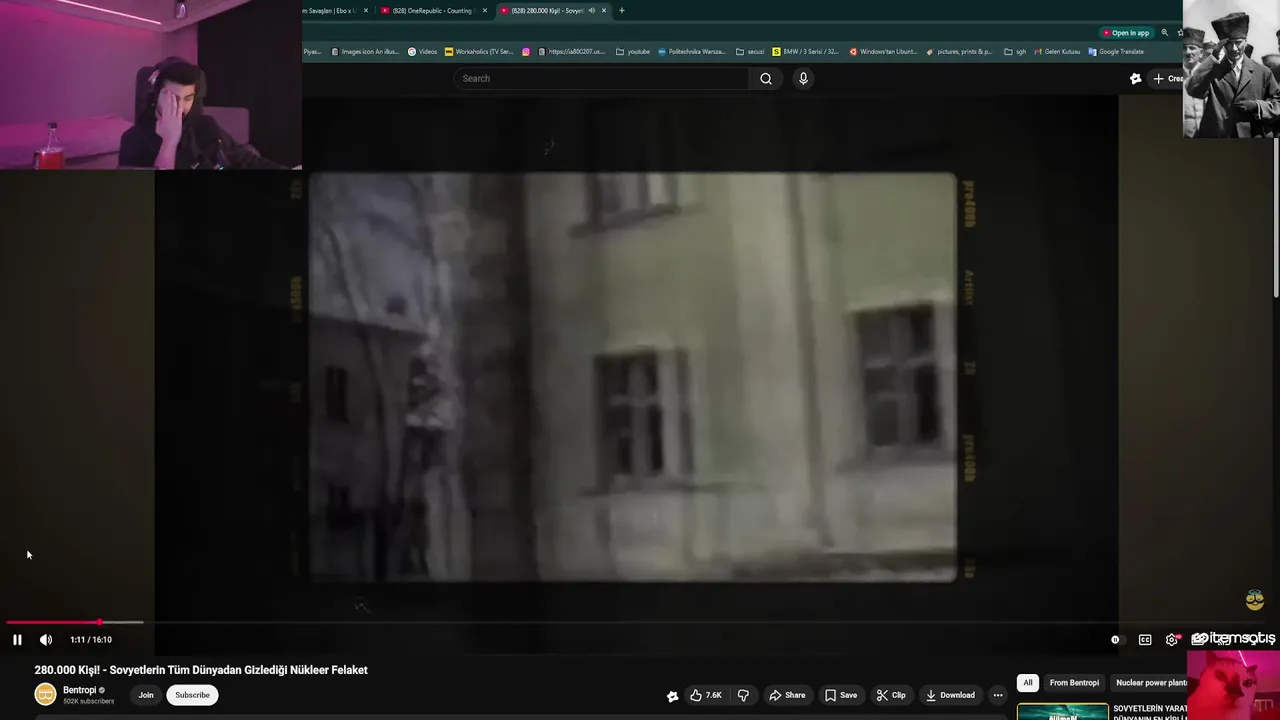Open the sgh bookmarks folder
The height and width of the screenshot is (720, 1280).
(1016, 52)
